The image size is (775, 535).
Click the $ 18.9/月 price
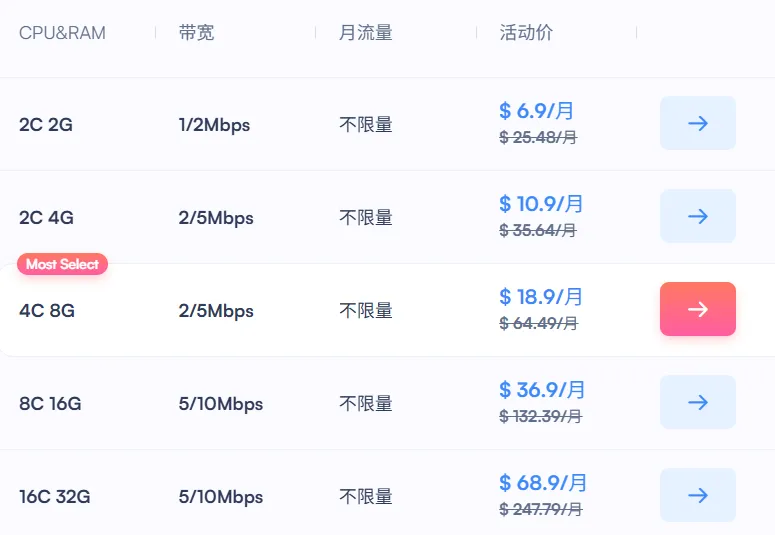(541, 297)
